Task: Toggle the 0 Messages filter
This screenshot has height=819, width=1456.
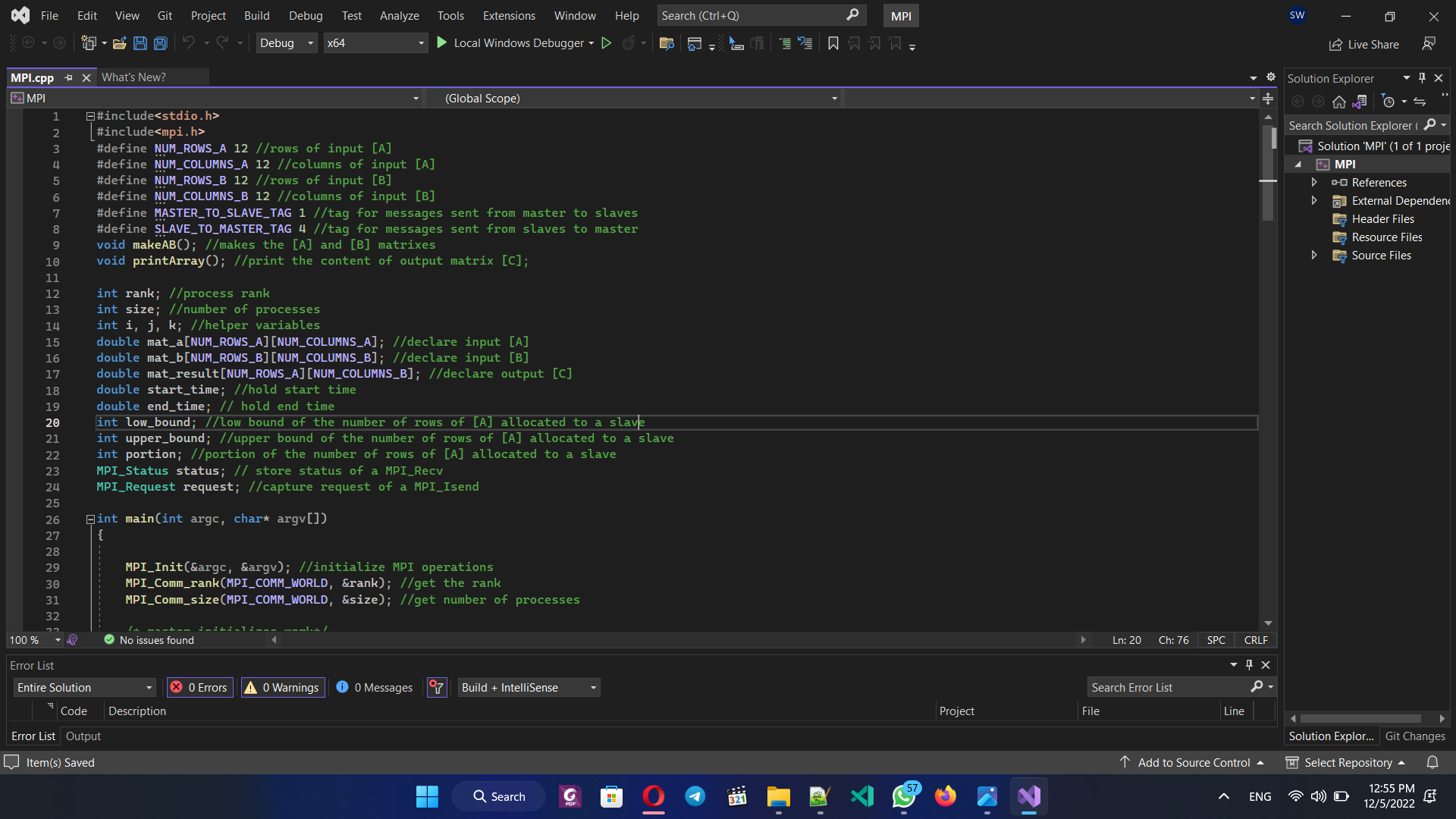Action: point(375,688)
